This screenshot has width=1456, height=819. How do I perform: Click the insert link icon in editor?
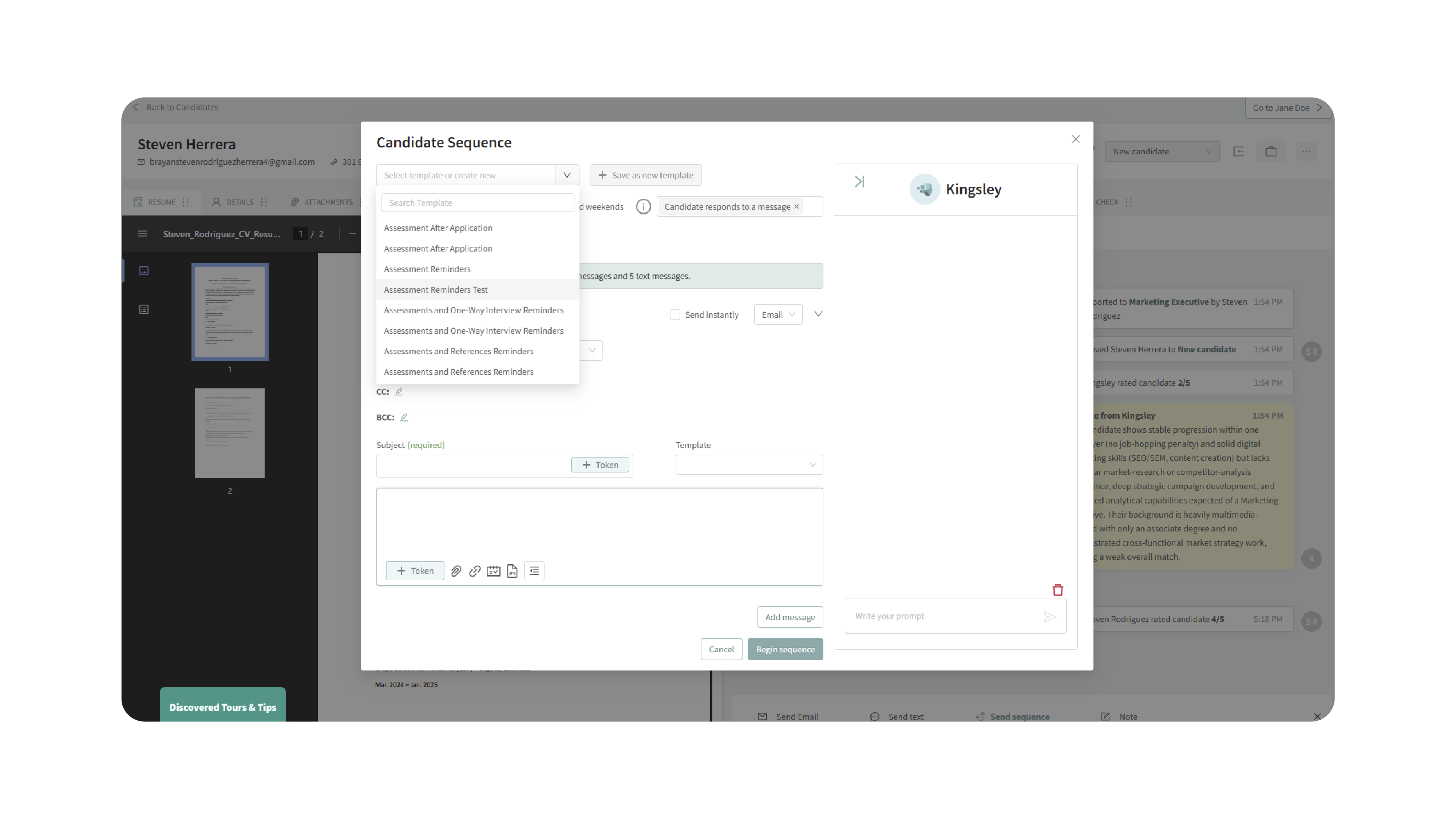[475, 571]
